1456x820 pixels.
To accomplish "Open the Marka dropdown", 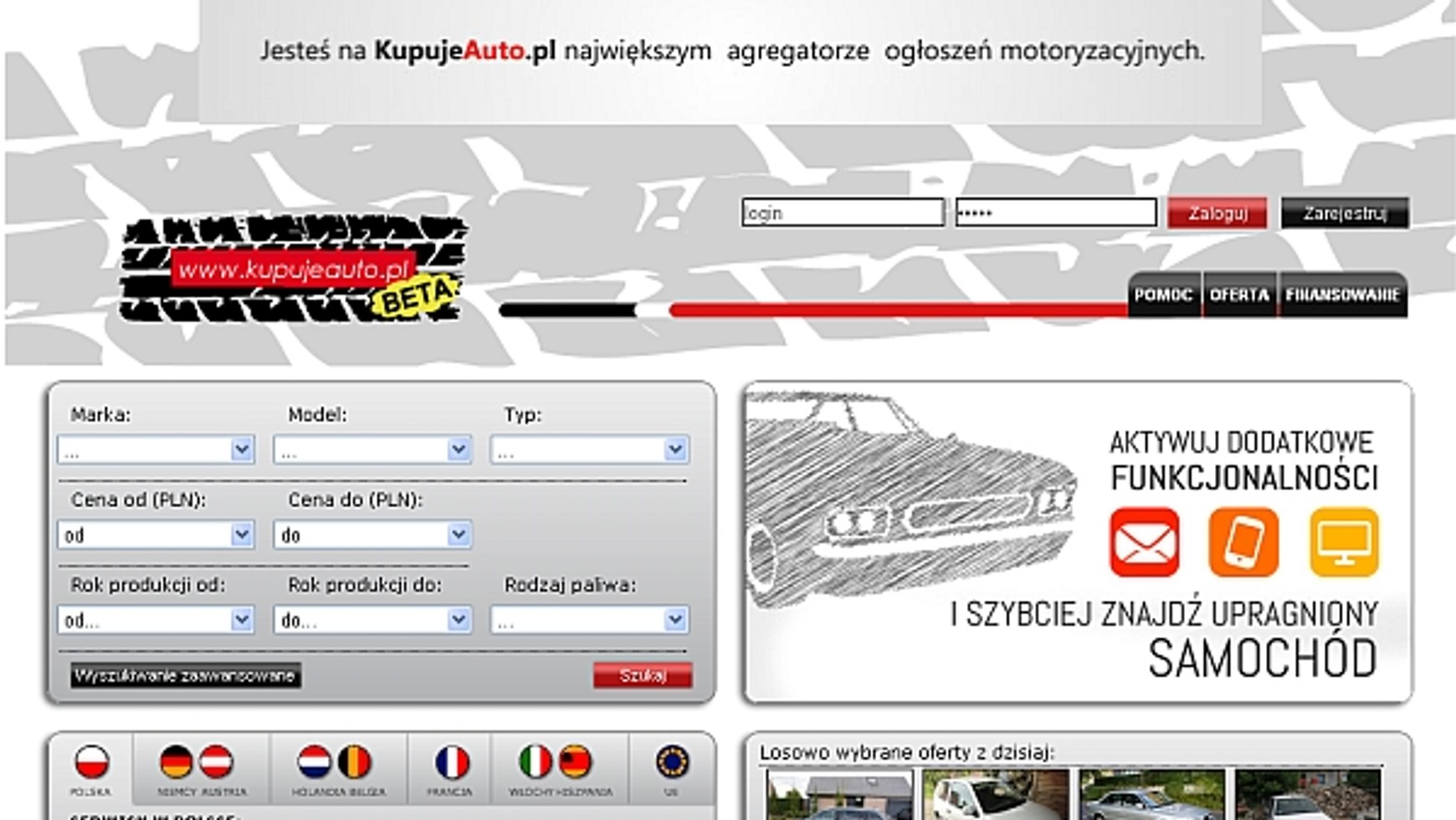I will tap(156, 450).
